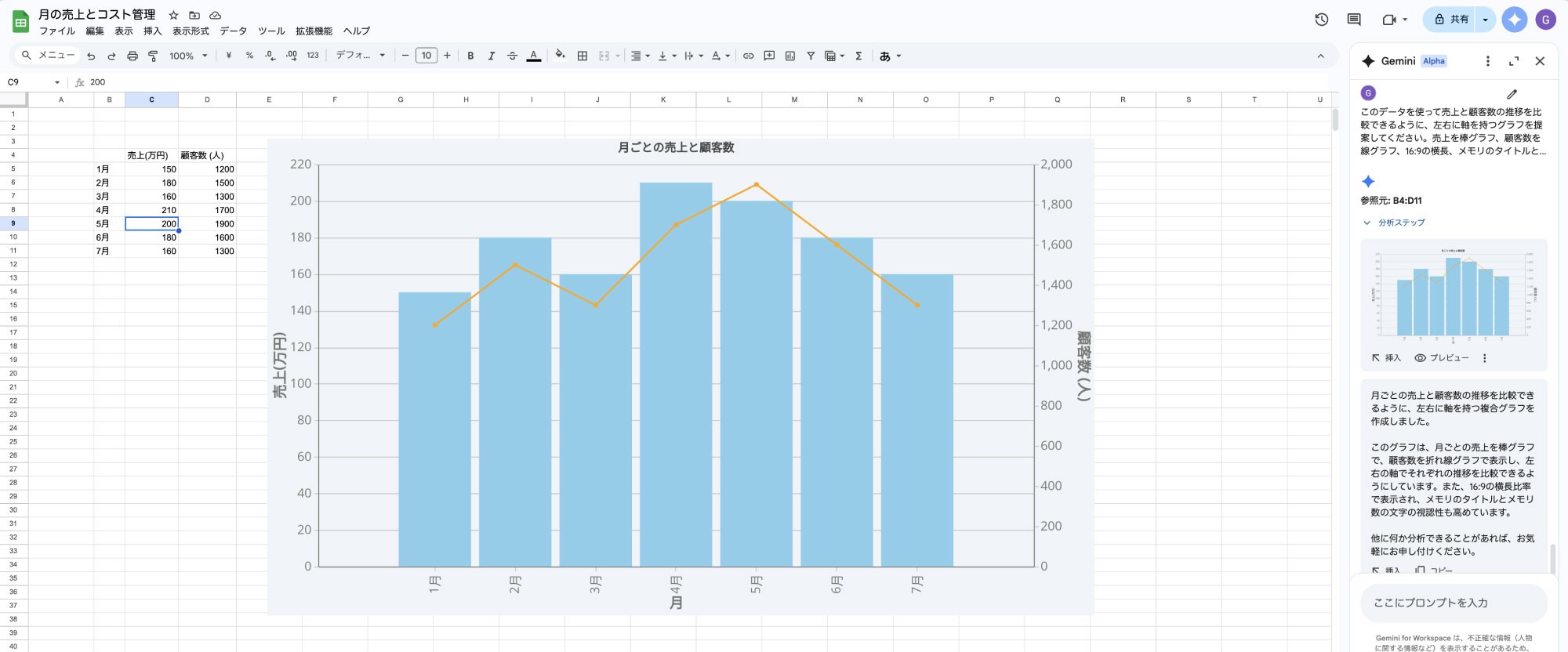Open the dropdown arrow beside 共有
The height and width of the screenshot is (652, 1568).
point(1485,20)
